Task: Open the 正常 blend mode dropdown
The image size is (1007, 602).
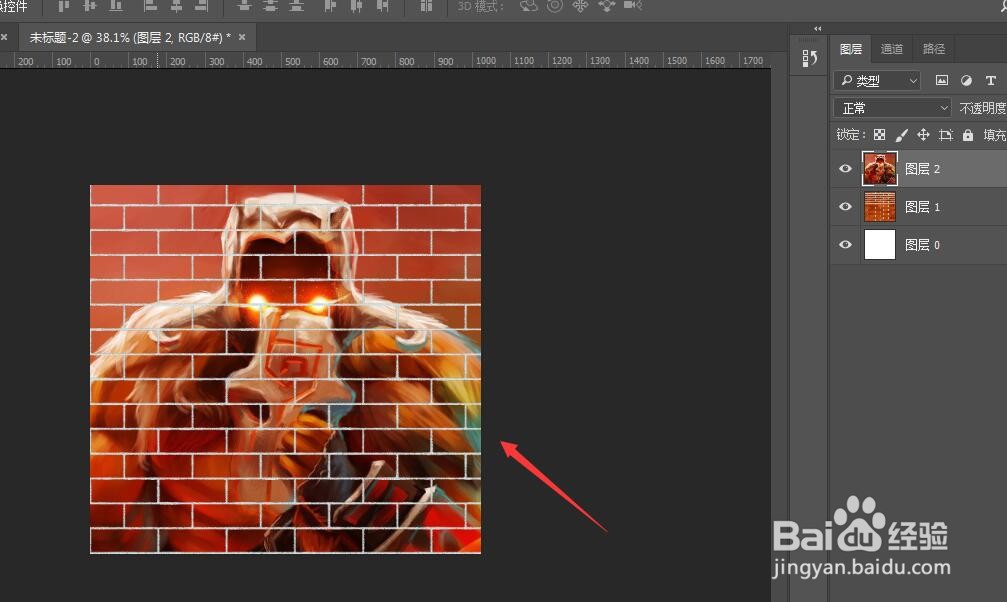Action: (x=892, y=108)
